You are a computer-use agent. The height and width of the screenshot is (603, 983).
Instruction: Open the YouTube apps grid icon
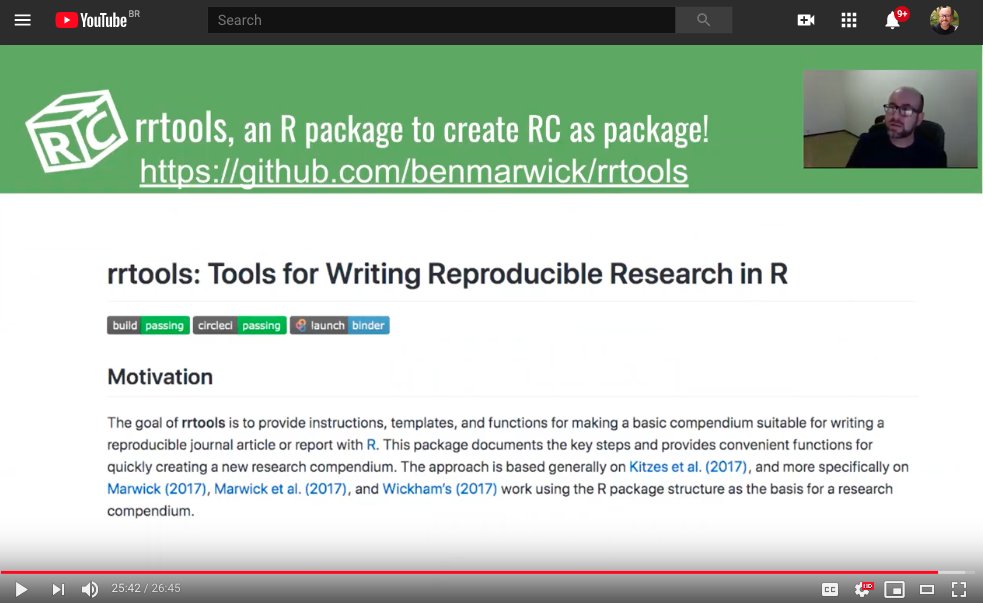coord(849,20)
